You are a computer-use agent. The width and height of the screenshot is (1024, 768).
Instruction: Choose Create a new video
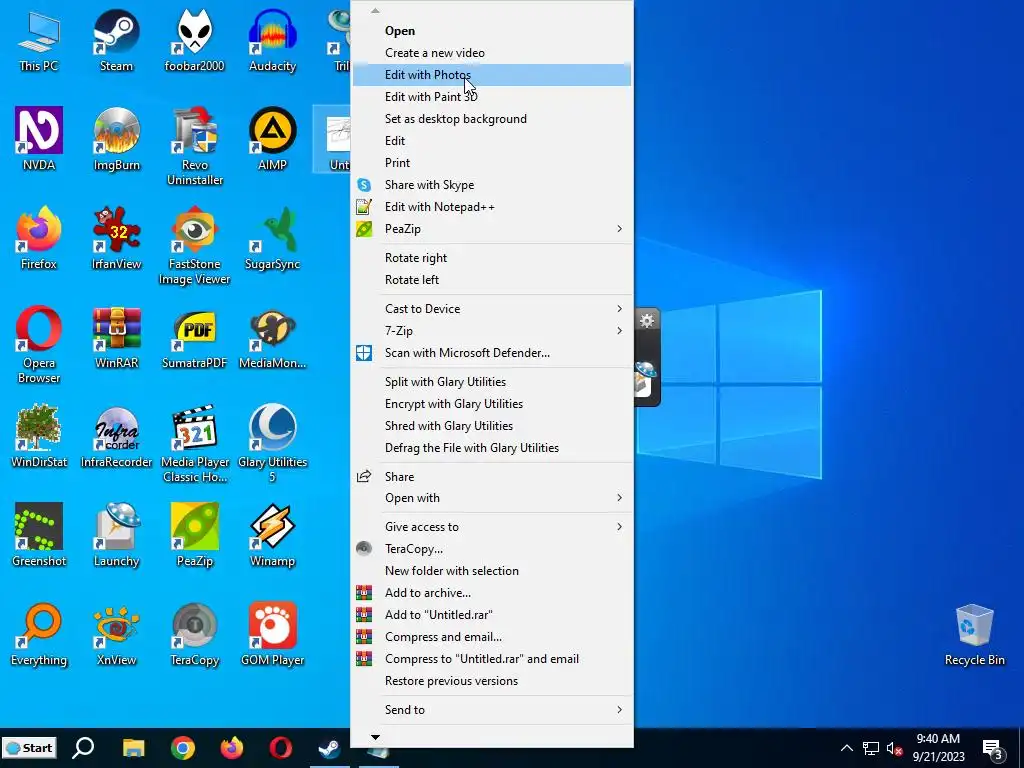click(x=492, y=53)
